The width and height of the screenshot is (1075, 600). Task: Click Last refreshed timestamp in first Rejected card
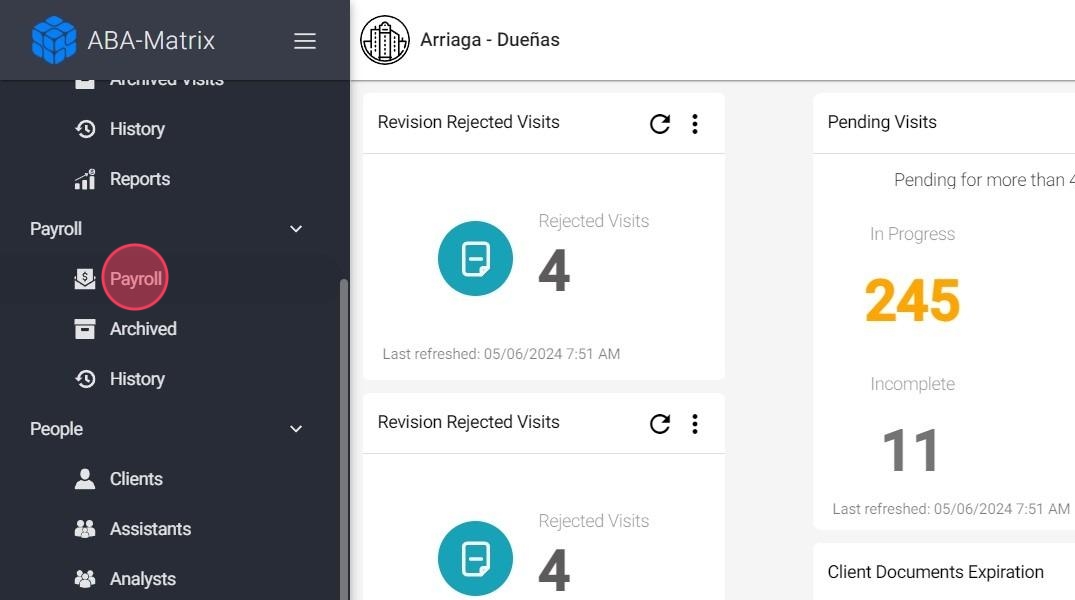coord(501,354)
